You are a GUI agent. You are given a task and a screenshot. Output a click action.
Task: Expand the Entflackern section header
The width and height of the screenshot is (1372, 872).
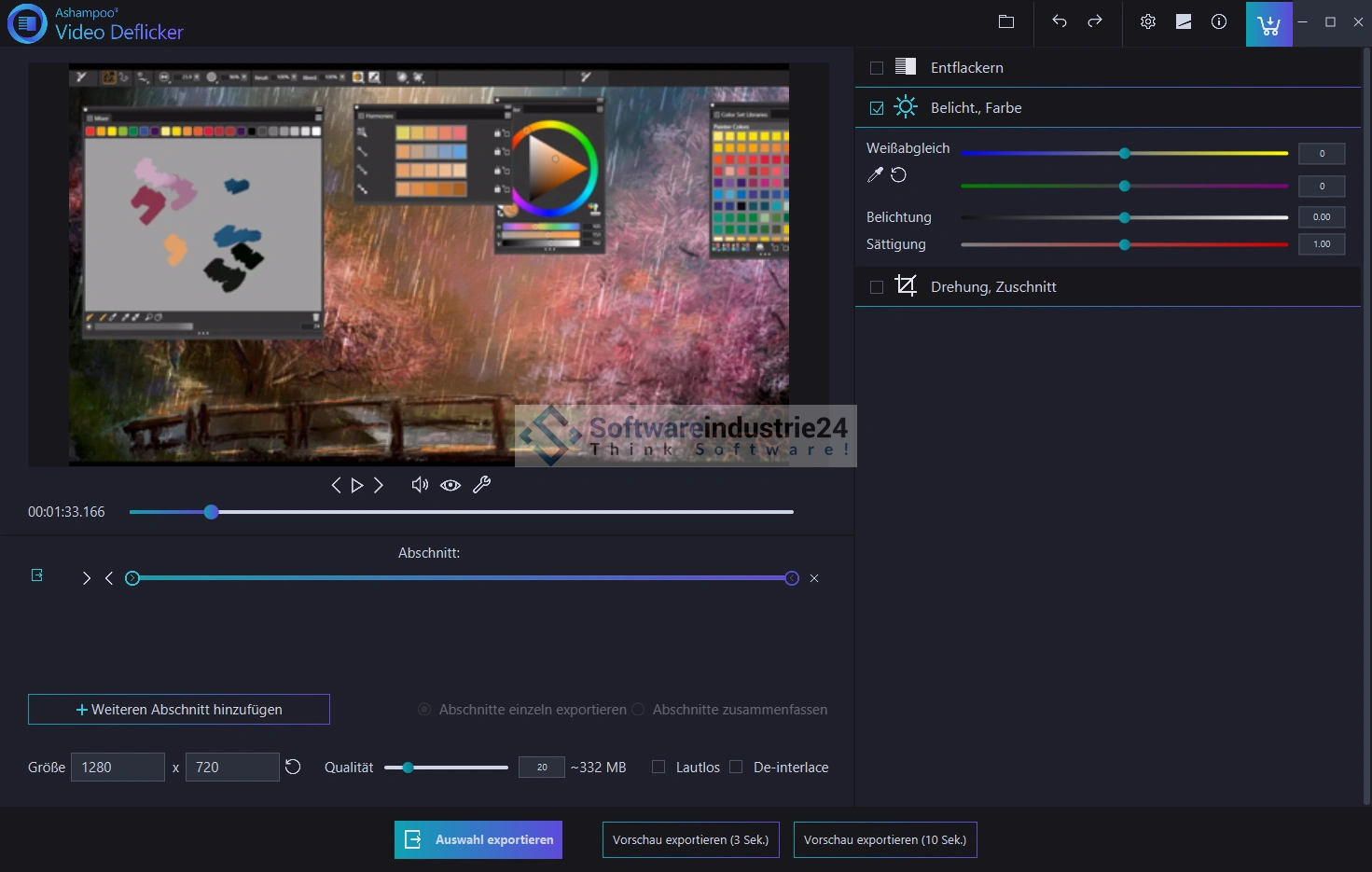pos(967,68)
